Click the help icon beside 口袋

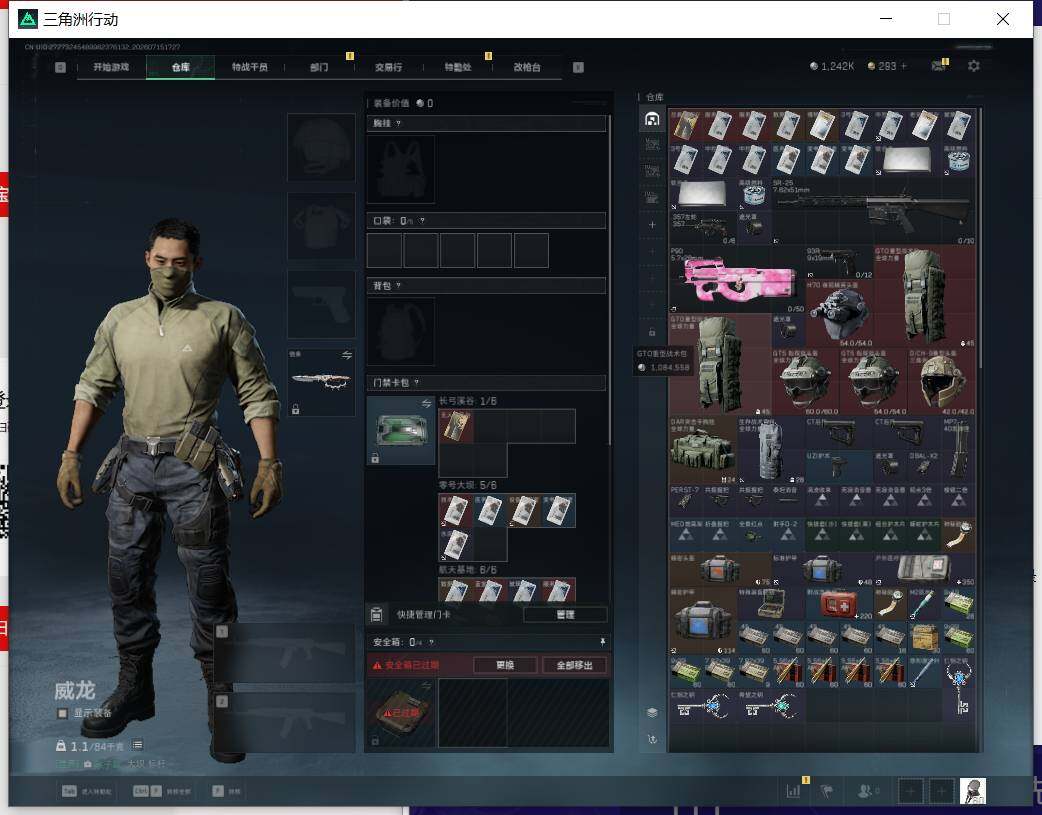(422, 221)
